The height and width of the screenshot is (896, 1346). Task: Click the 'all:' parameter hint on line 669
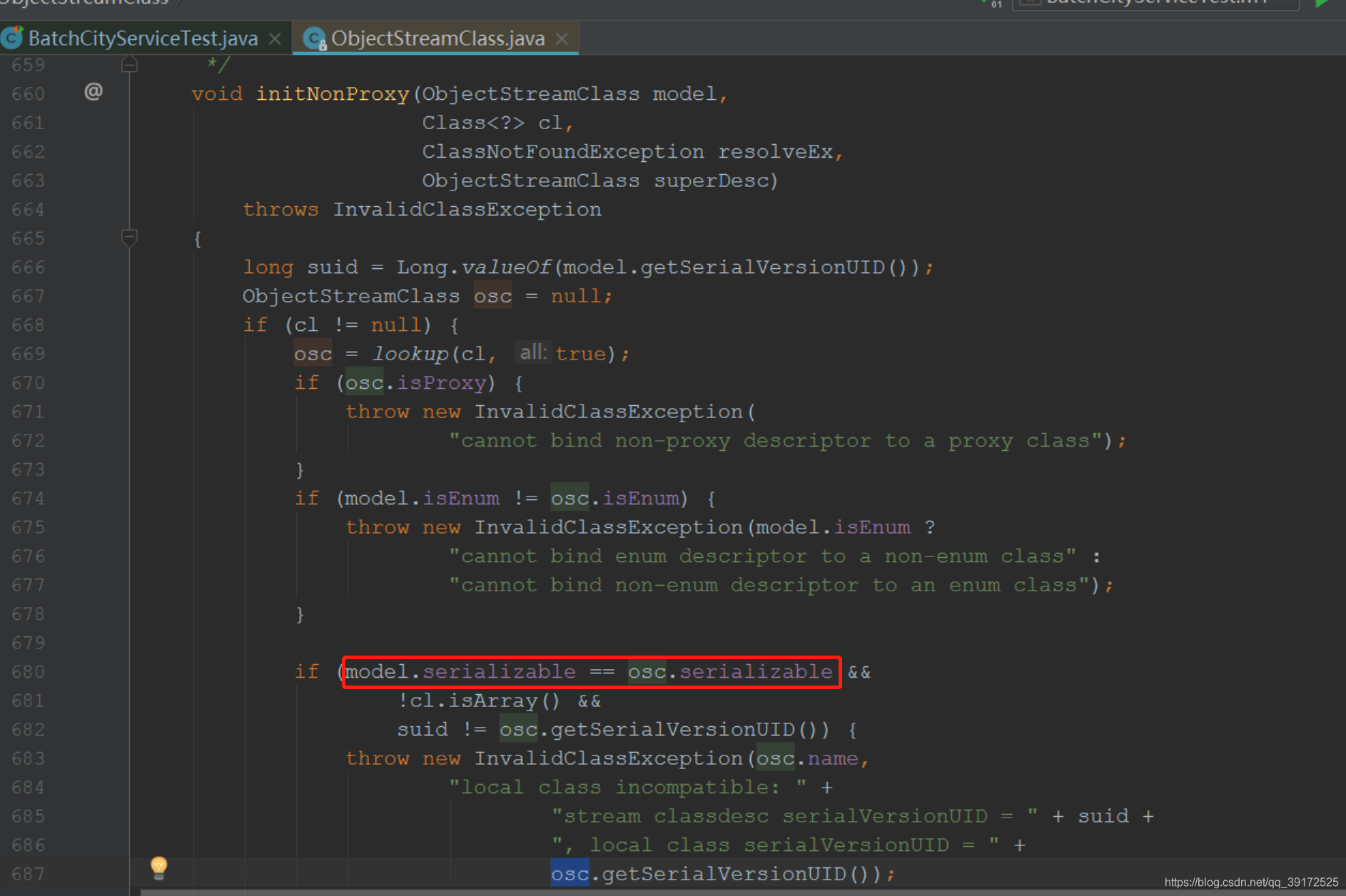pos(533,352)
